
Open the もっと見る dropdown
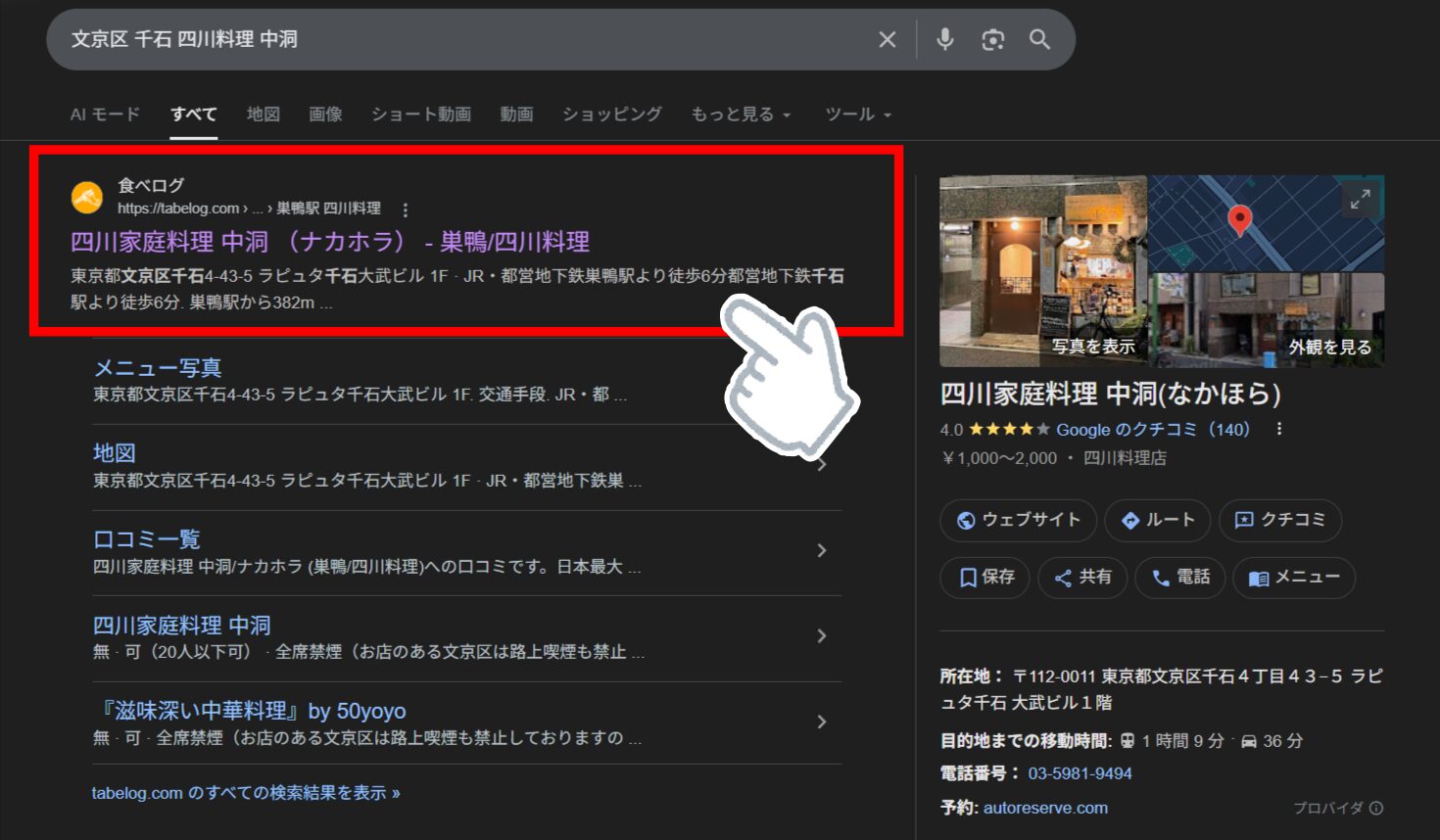(742, 114)
